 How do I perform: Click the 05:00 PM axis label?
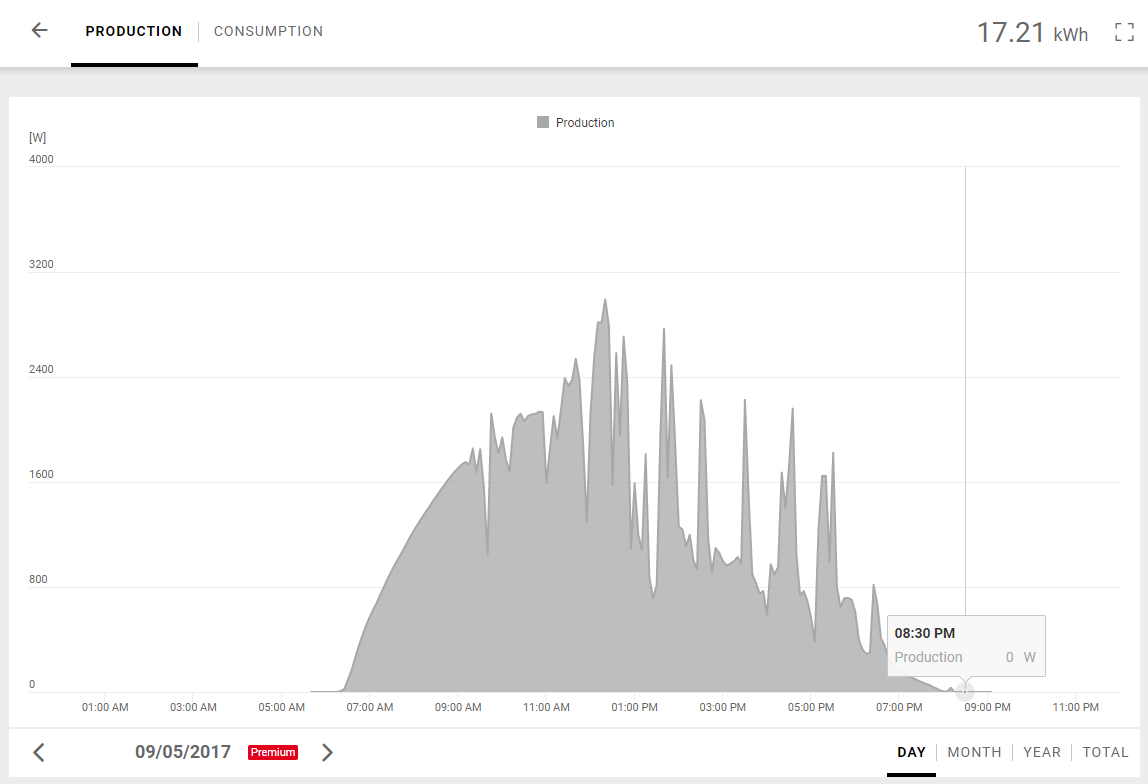(811, 707)
